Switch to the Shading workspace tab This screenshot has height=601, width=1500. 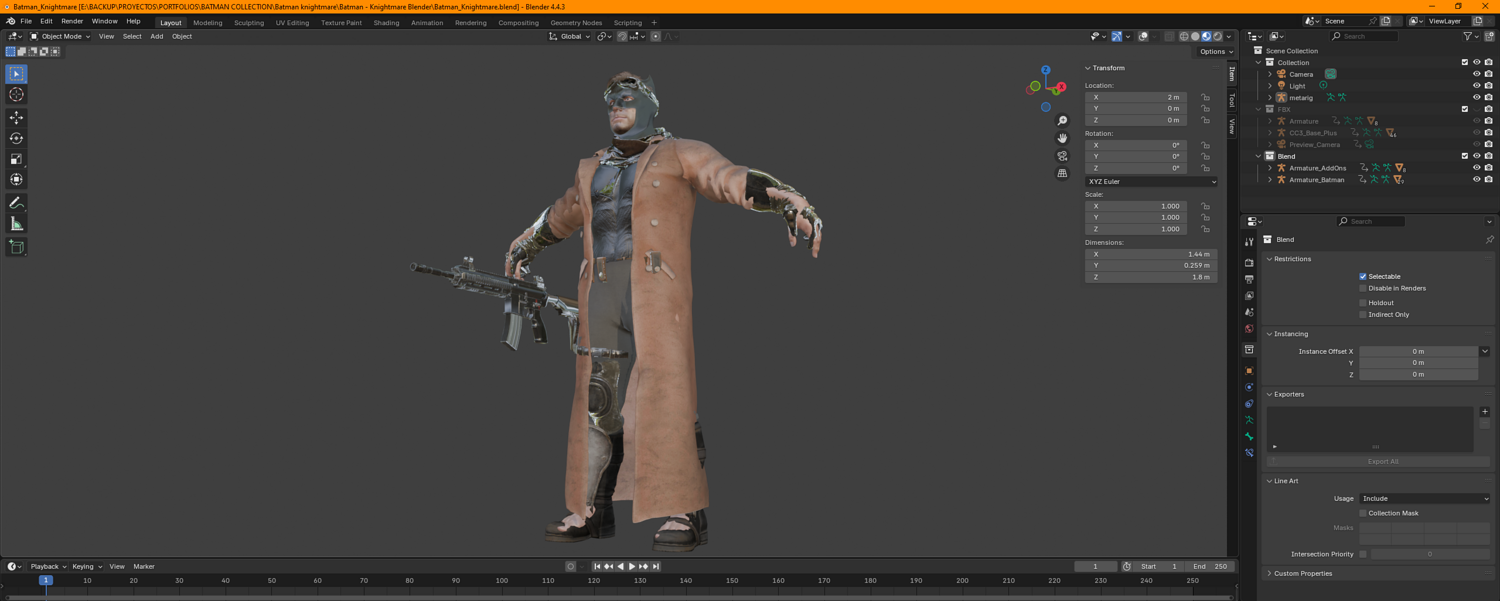386,23
